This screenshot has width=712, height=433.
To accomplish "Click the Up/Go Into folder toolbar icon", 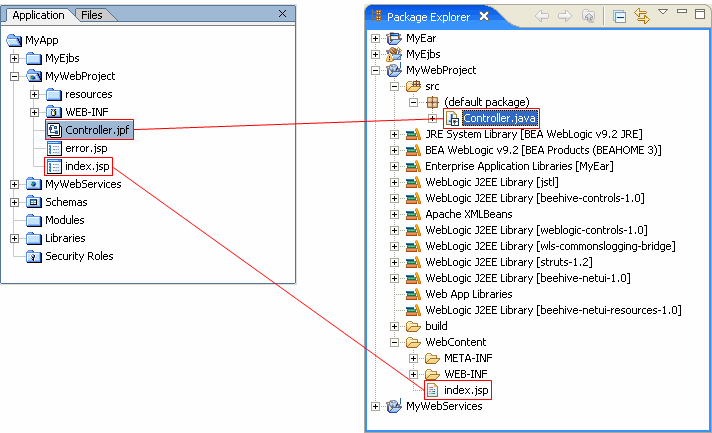I will 588,16.
